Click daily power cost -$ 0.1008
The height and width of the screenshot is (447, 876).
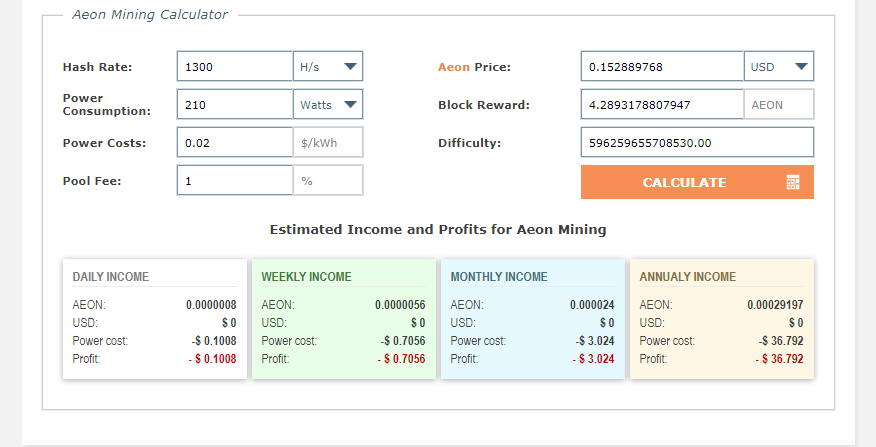214,341
